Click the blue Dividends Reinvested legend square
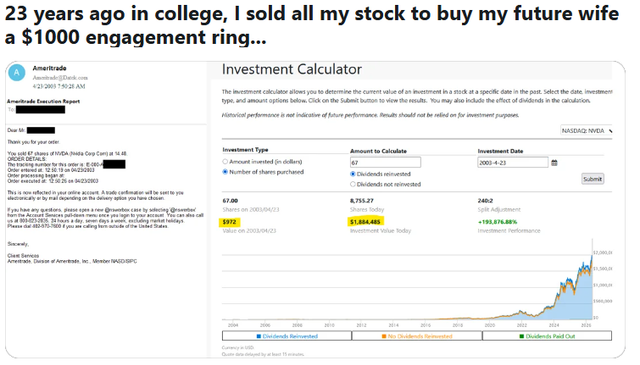Screen dimensions: 640x365 tap(259, 336)
